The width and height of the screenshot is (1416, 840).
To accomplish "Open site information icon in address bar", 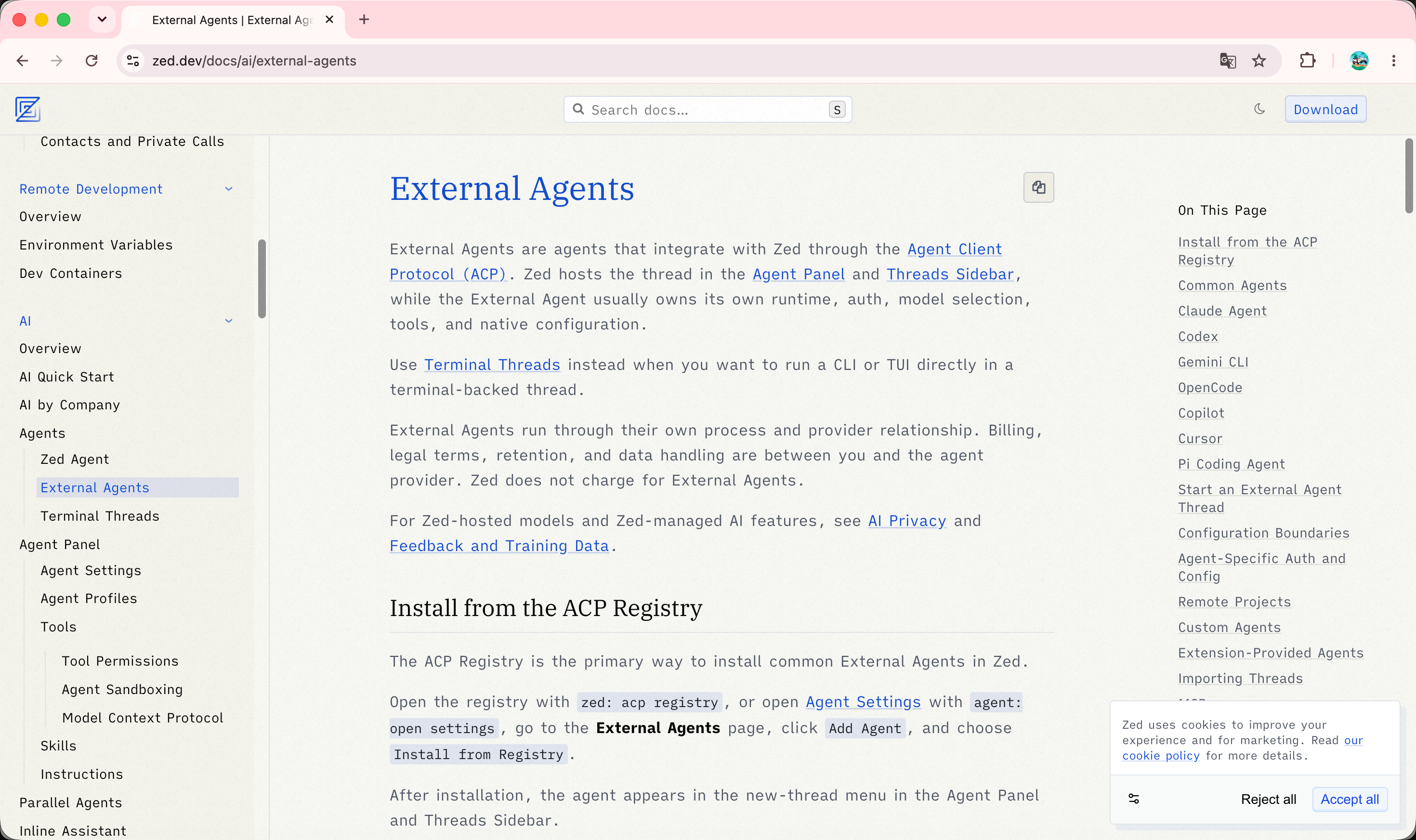I will point(133,61).
